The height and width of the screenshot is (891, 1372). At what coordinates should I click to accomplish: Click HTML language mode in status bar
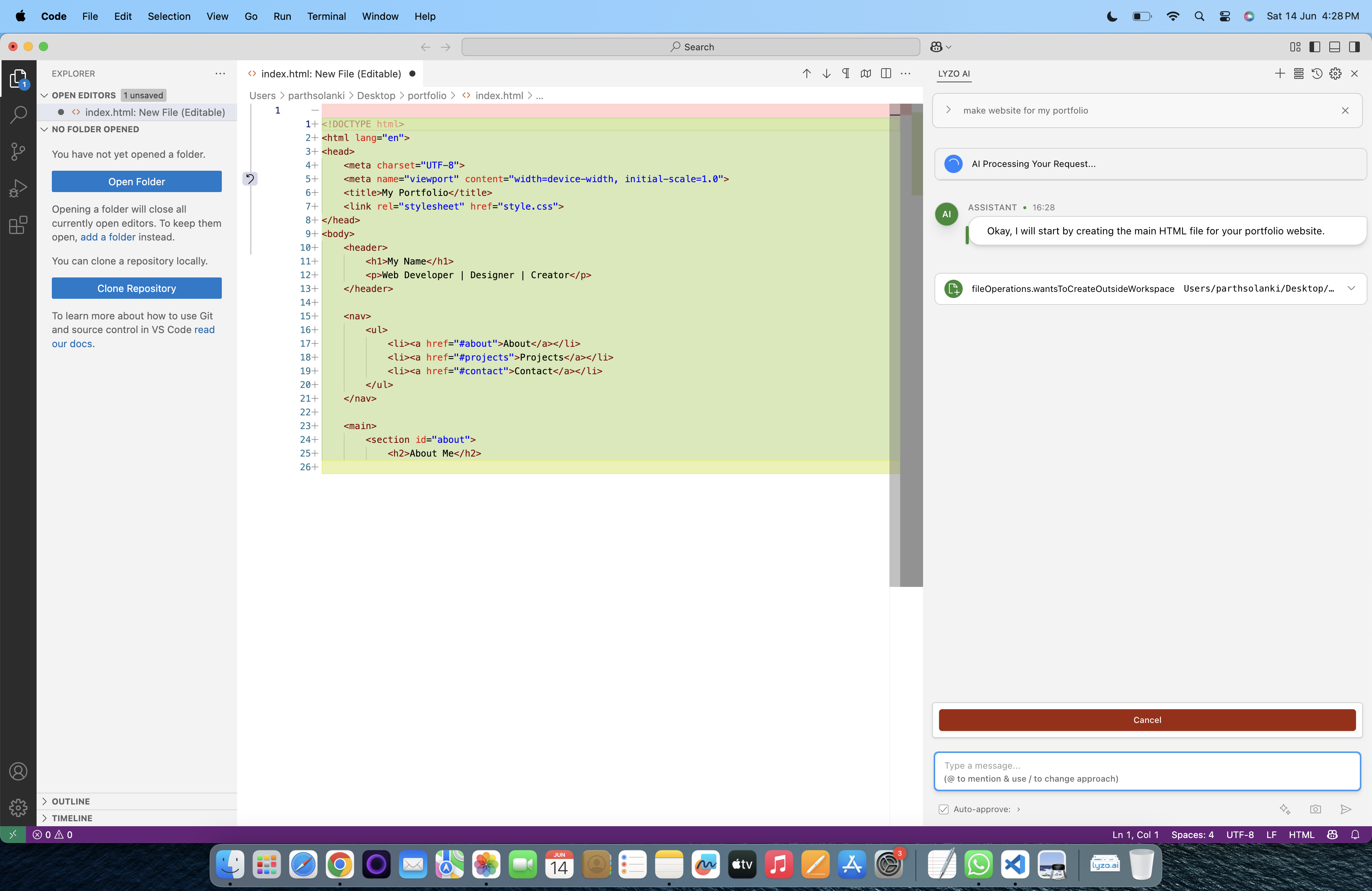[x=1301, y=835]
